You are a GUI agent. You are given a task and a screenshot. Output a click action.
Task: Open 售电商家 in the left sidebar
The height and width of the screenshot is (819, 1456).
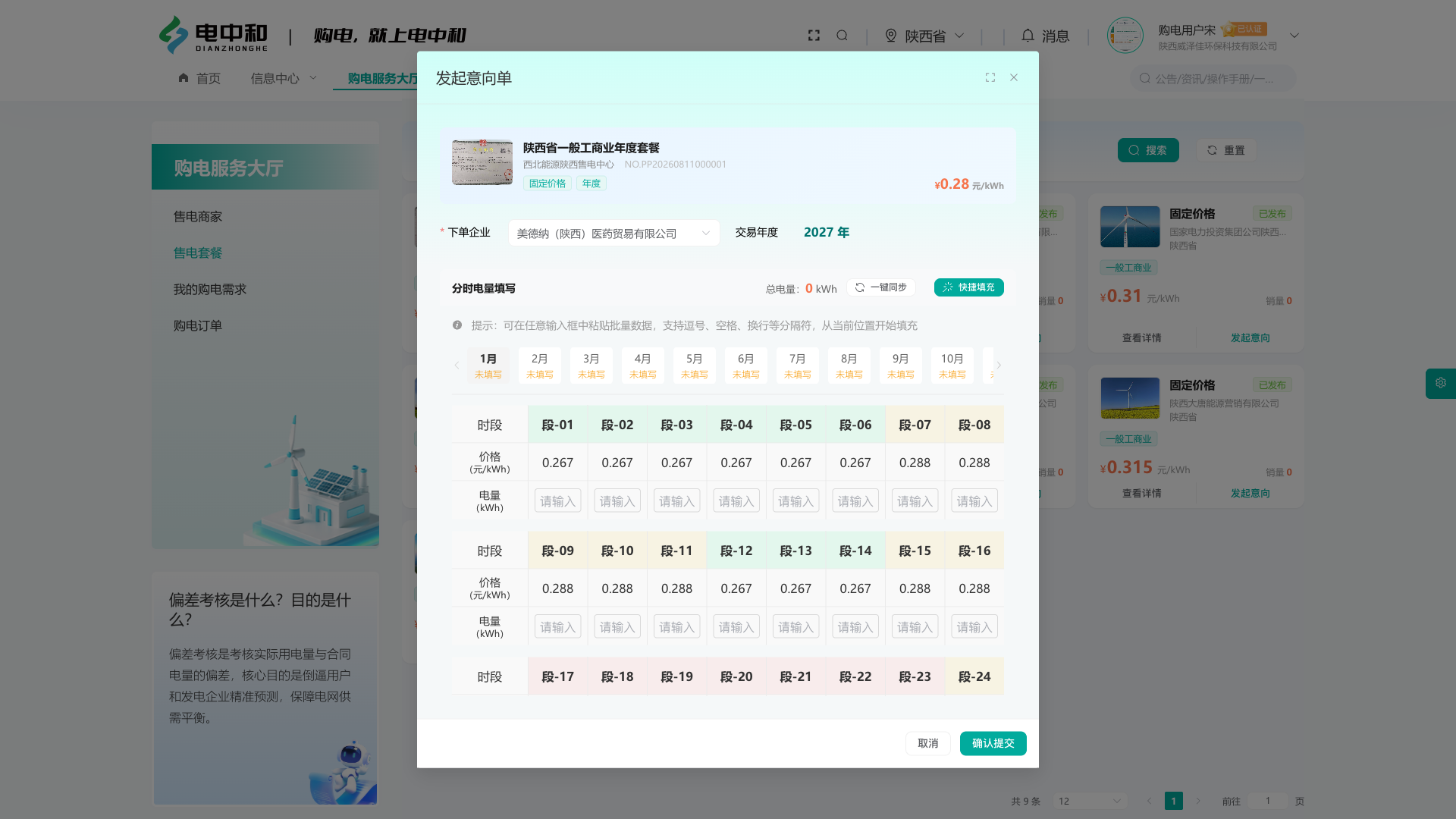(x=198, y=217)
